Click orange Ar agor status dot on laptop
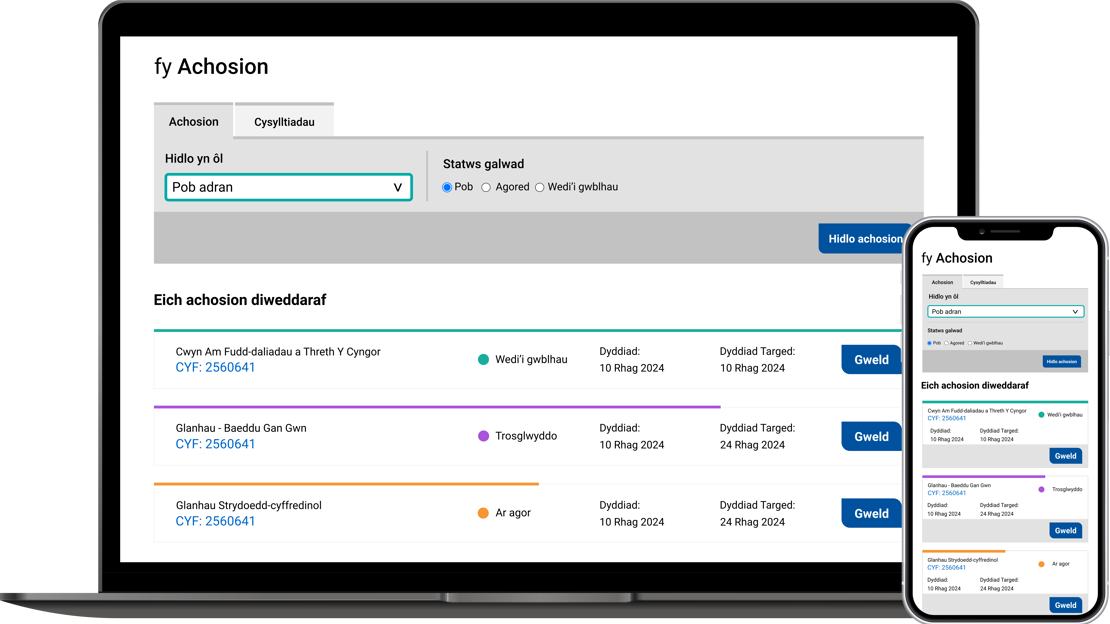The width and height of the screenshot is (1110, 624). coord(484,513)
